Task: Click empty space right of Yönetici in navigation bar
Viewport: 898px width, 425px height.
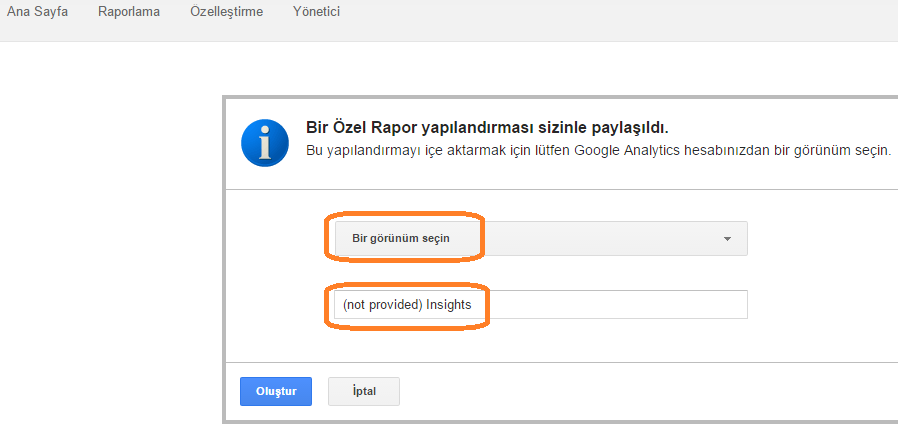Action: tap(600, 13)
